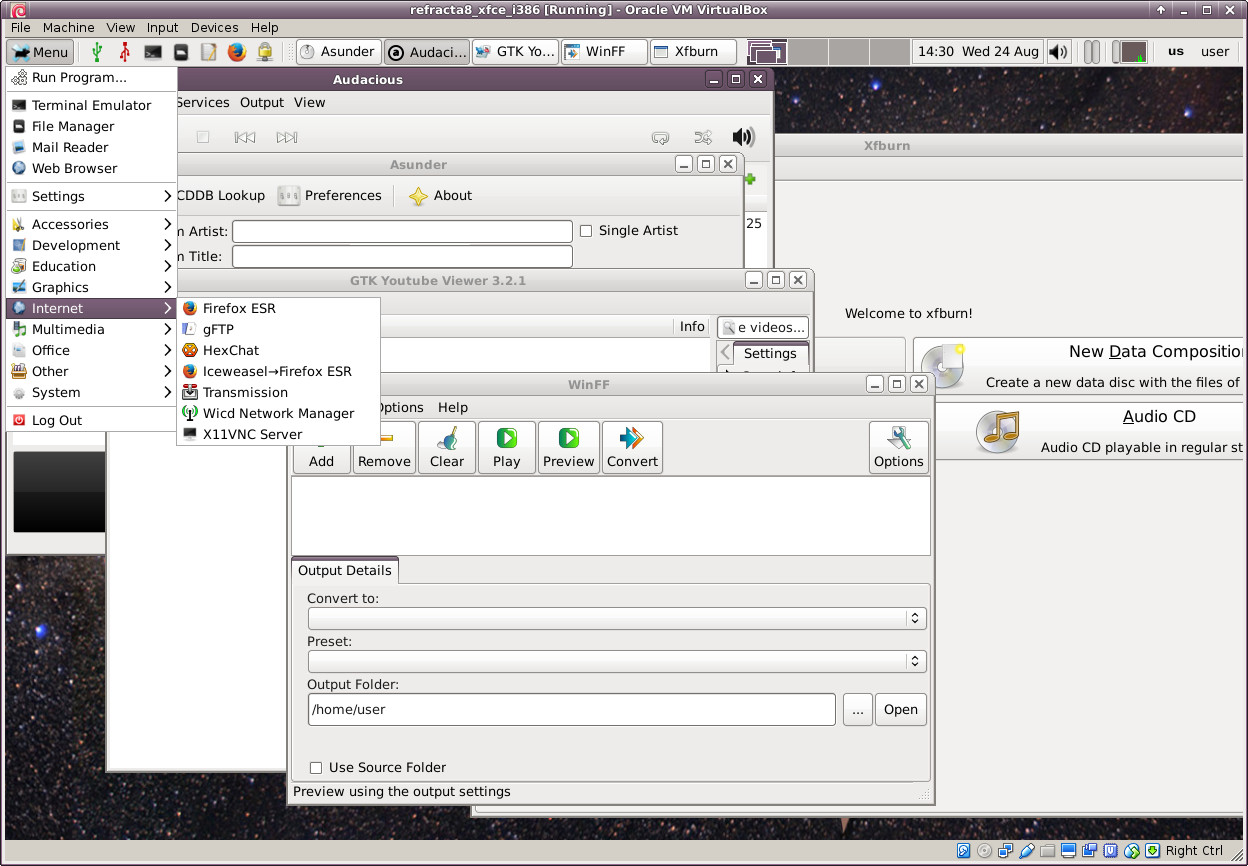Expand the Other category
The width and height of the screenshot is (1248, 866).
(x=91, y=371)
